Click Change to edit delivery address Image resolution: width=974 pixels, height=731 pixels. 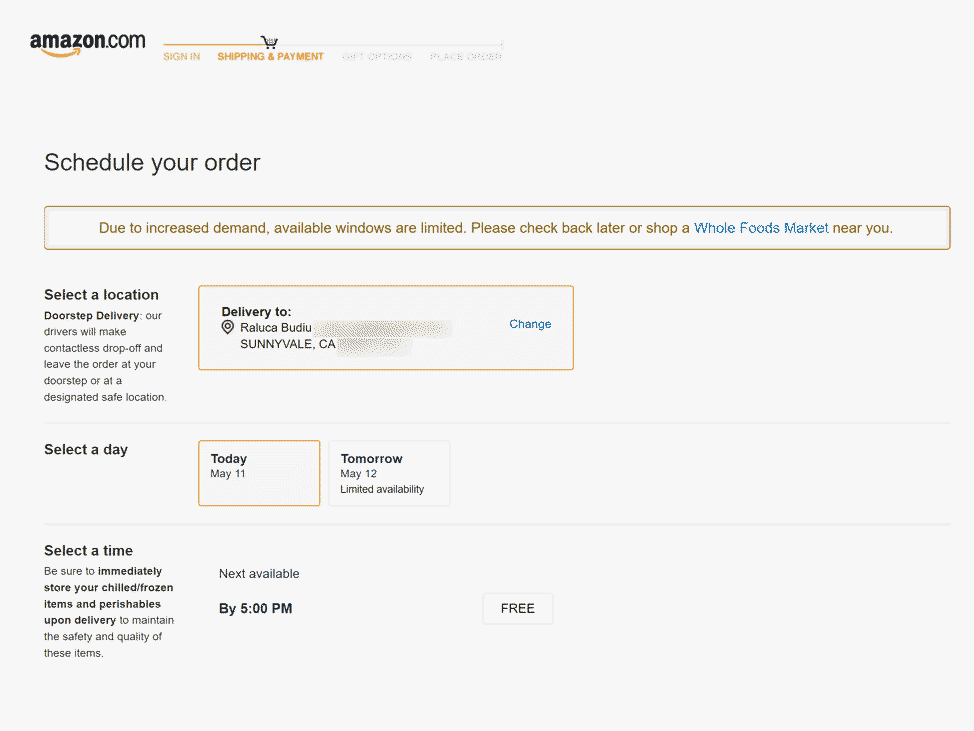point(530,324)
